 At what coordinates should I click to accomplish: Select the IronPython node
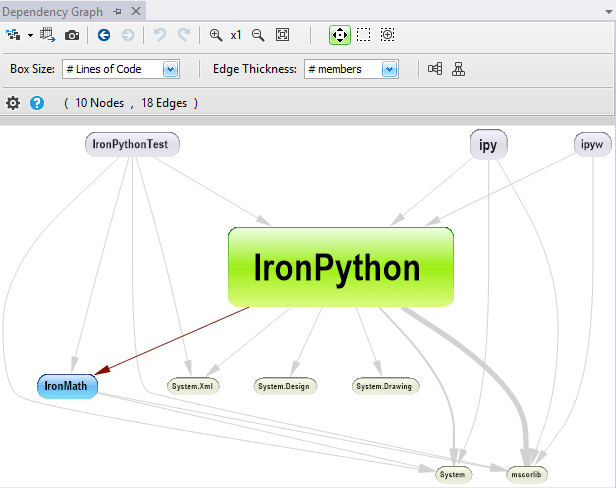341,267
